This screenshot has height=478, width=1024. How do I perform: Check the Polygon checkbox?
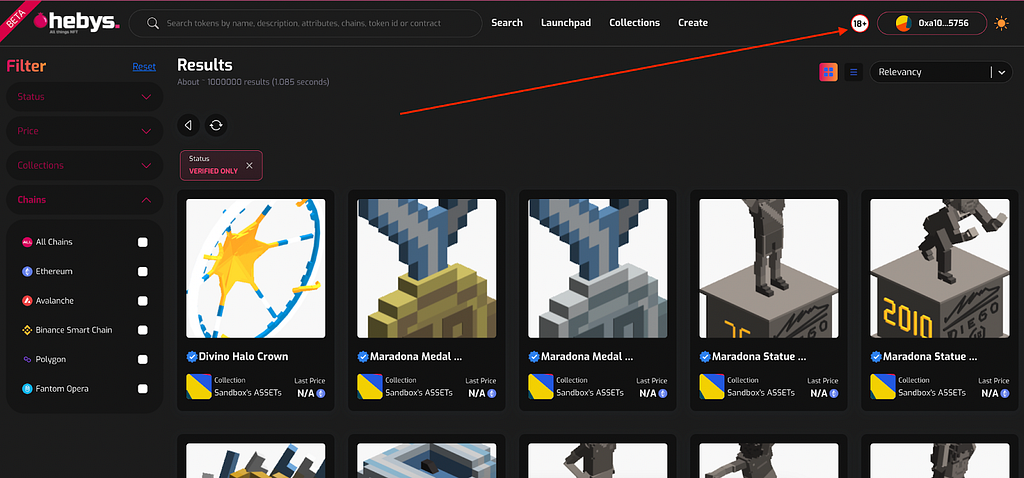pos(142,360)
